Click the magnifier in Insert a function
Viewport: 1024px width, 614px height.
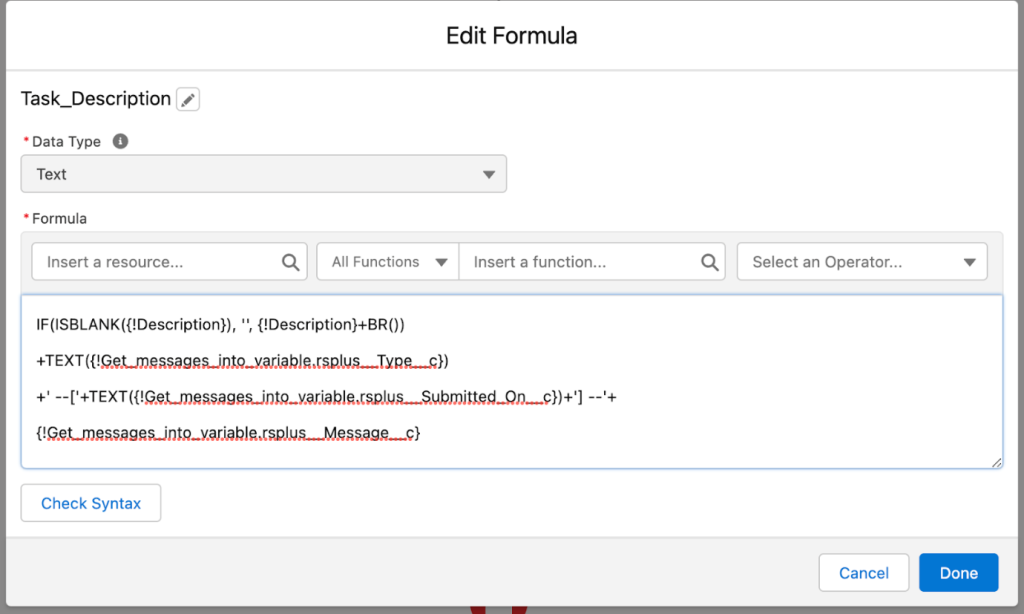point(710,262)
